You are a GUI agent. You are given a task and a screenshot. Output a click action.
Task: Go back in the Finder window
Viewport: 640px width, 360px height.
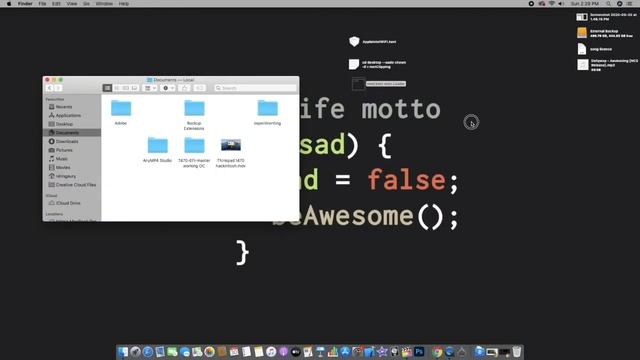(49, 88)
